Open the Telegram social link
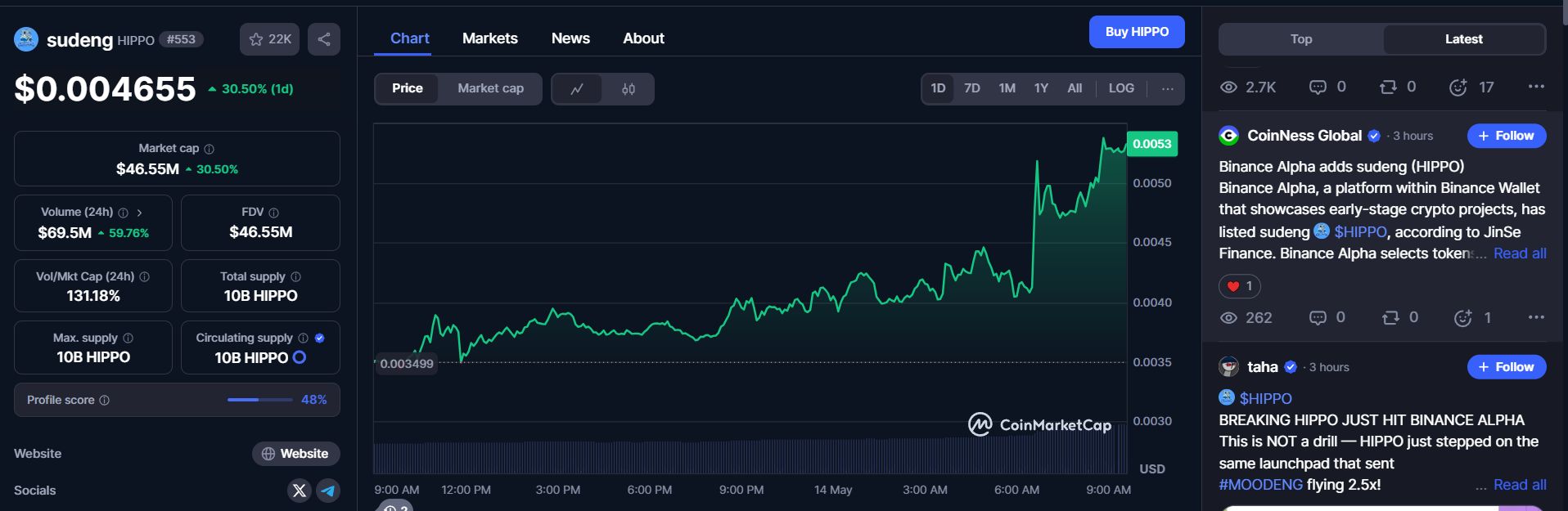The height and width of the screenshot is (511, 1568). pyautogui.click(x=328, y=491)
